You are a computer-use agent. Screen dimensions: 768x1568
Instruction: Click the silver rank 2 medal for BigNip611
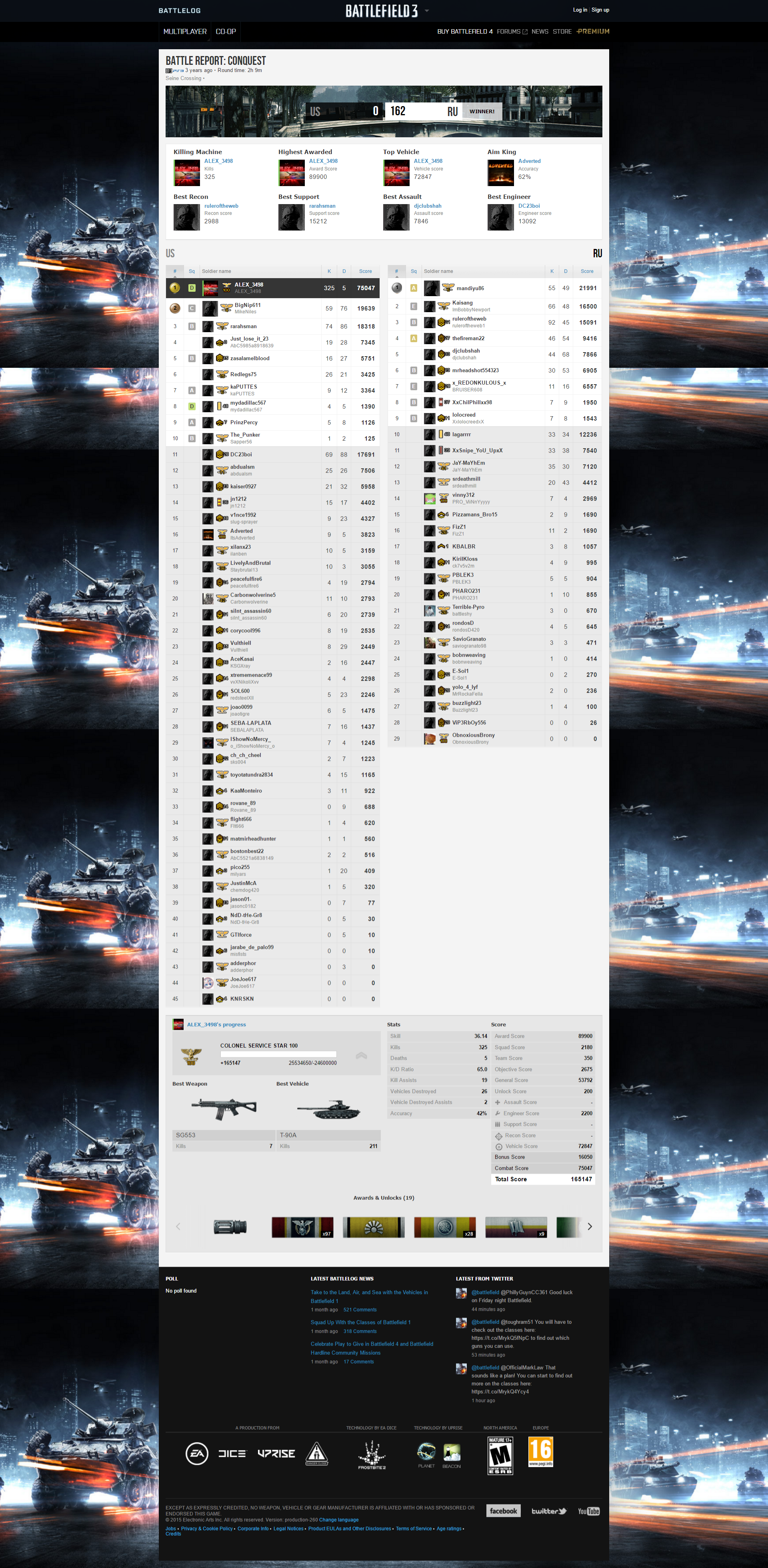click(x=175, y=308)
